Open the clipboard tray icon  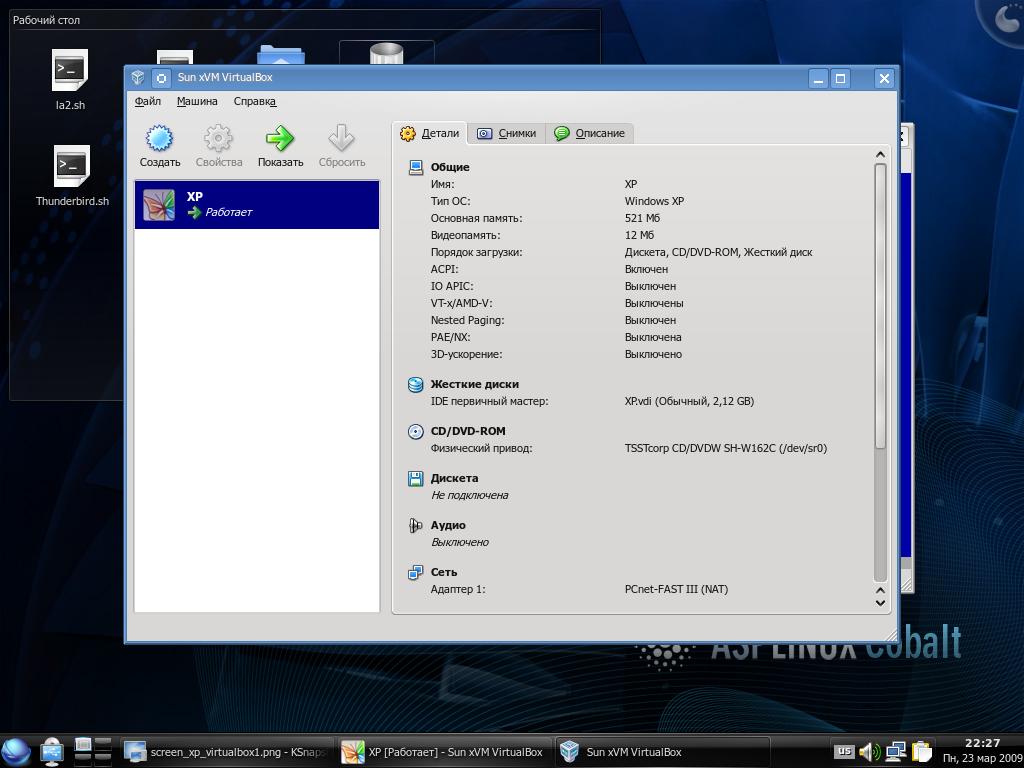(x=921, y=752)
